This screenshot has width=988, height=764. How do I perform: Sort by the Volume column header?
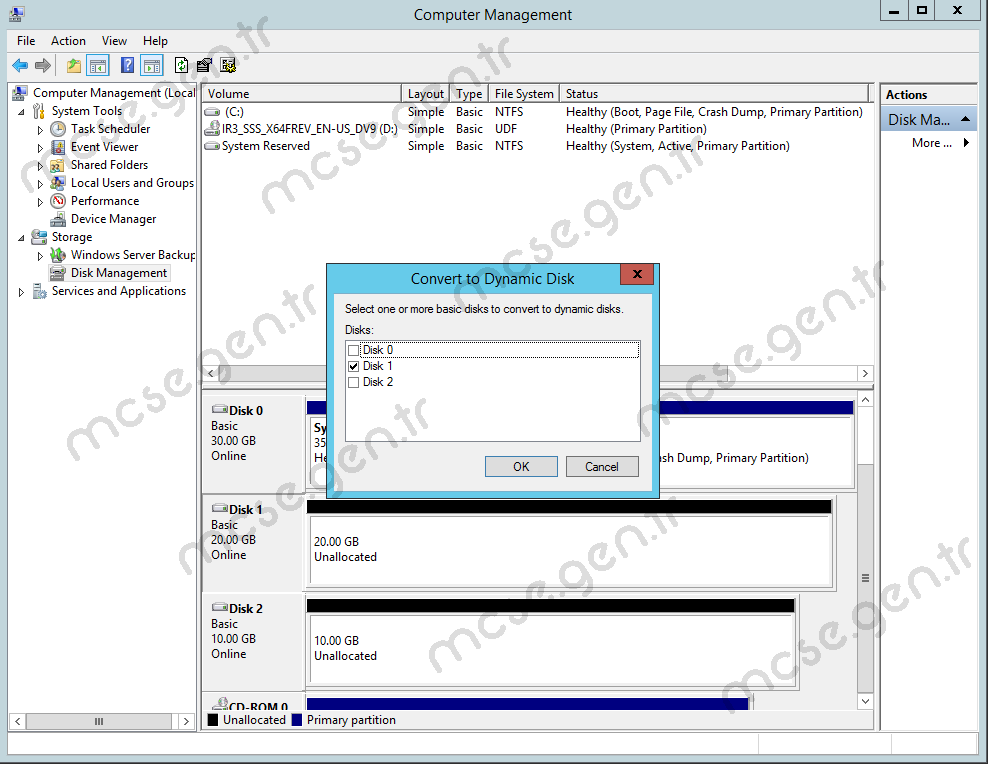(302, 94)
